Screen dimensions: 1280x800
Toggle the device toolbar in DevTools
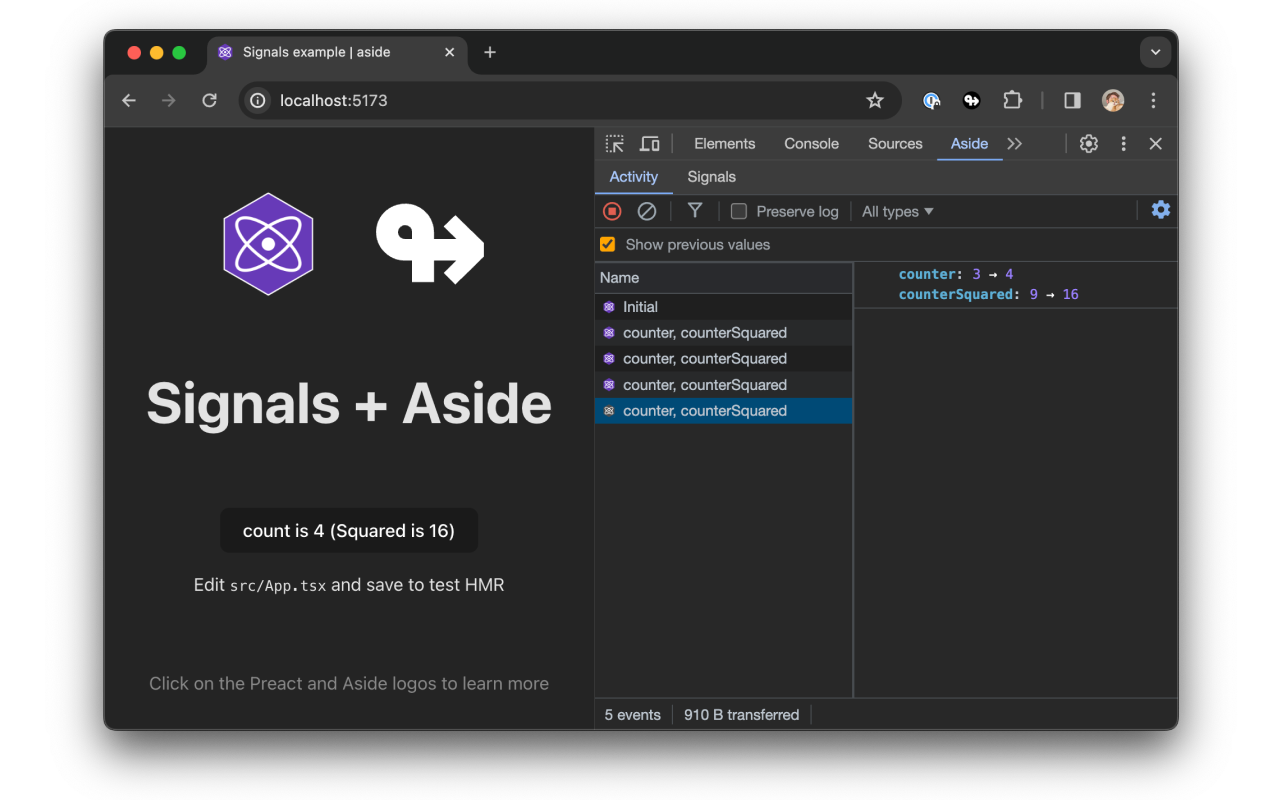tap(650, 144)
